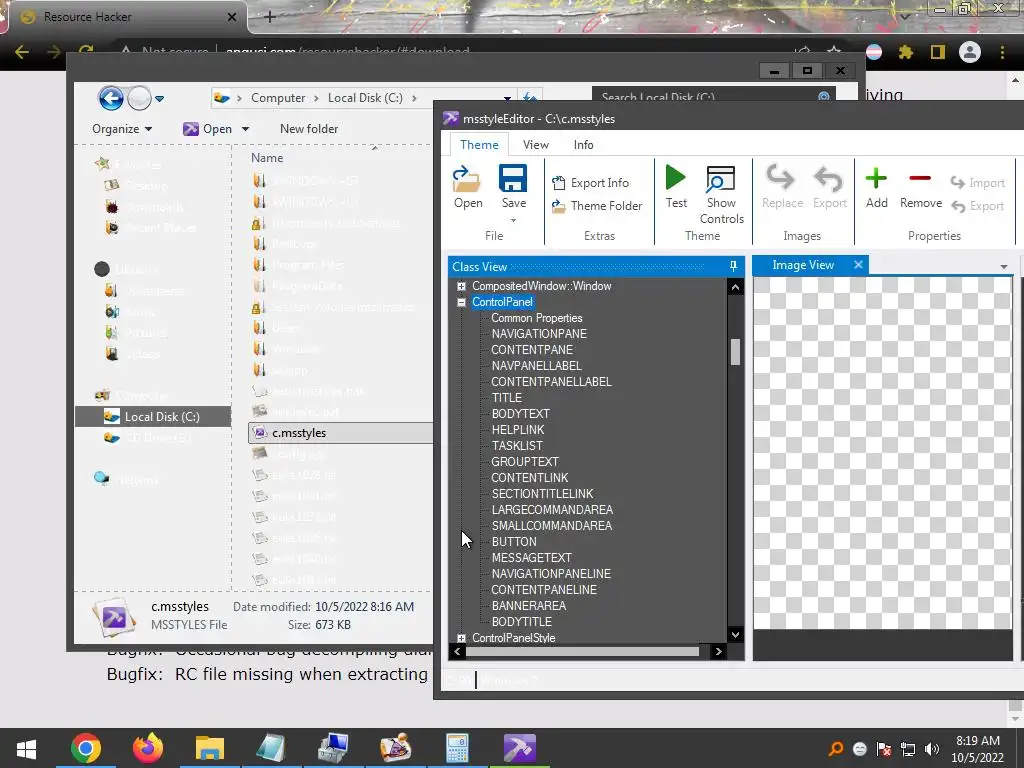Open the dropdown arrow beside Explorer's Open
1024x768 pixels.
tap(246, 129)
